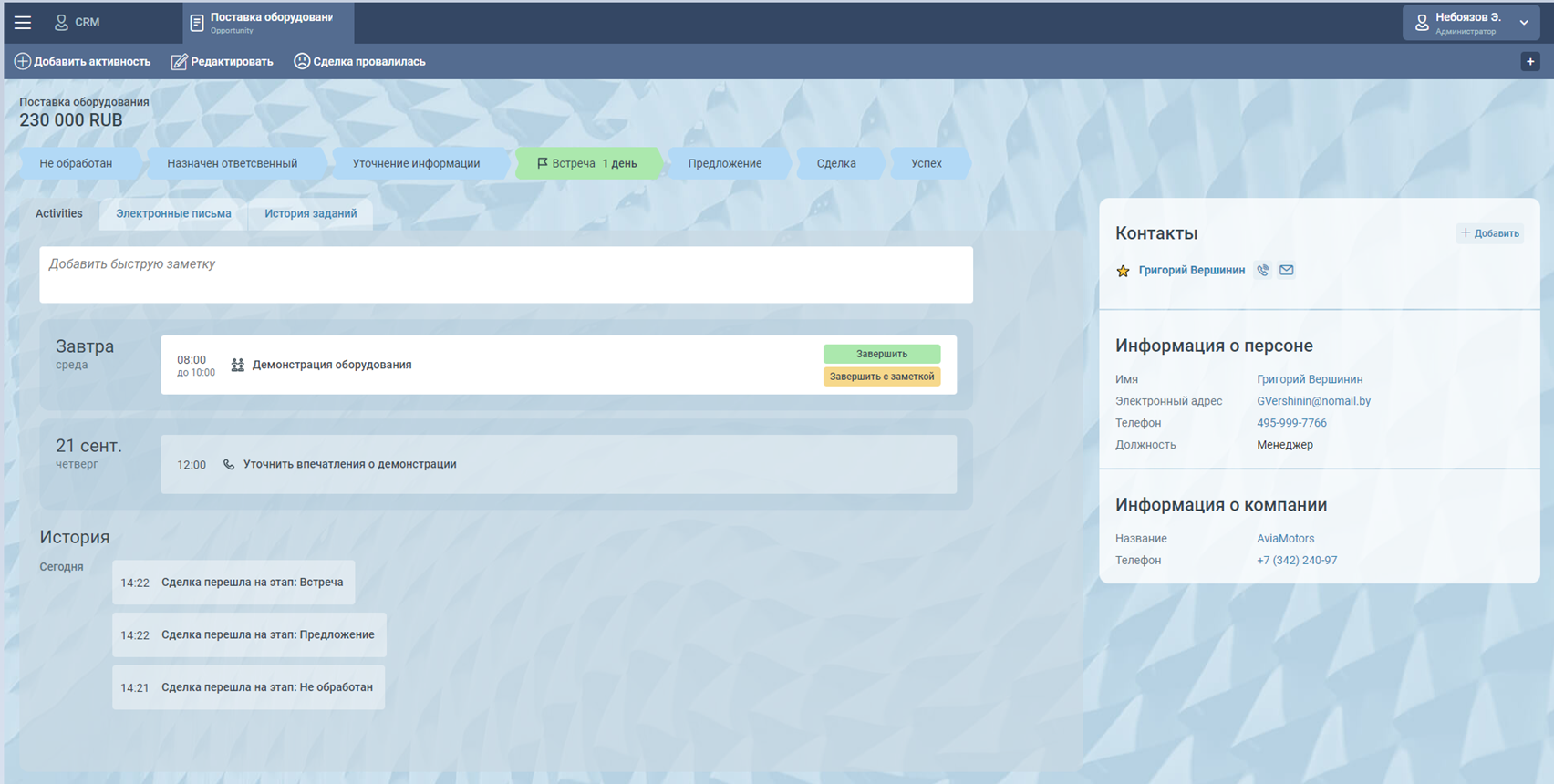Click the Добавить быструю заметку field

pos(505,274)
